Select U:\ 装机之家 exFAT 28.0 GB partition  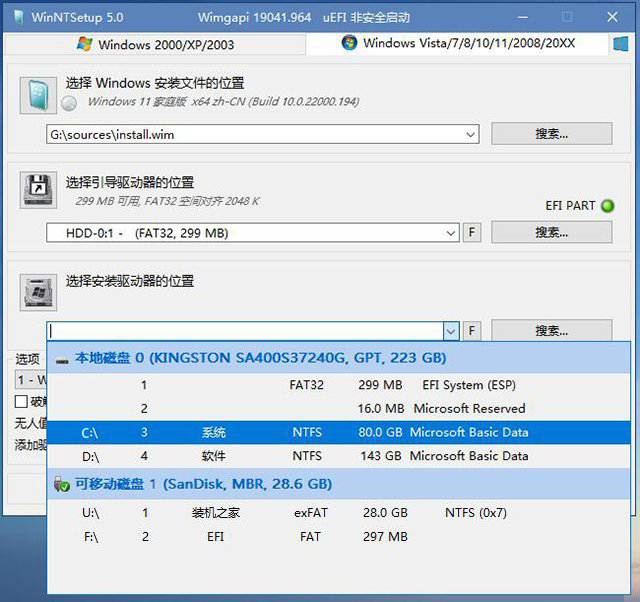338,513
